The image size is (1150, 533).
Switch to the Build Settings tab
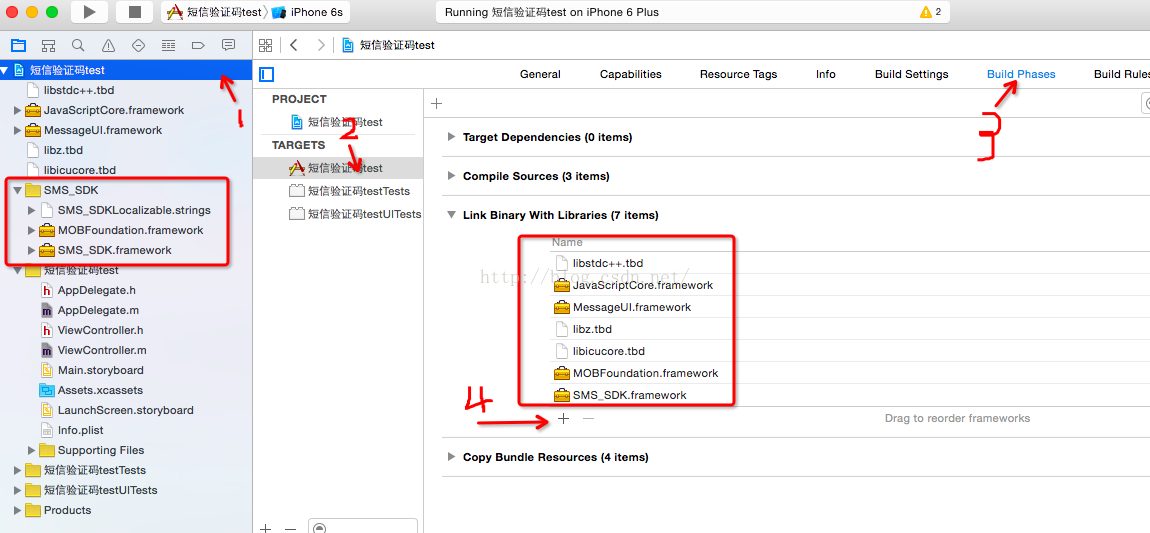tap(912, 74)
